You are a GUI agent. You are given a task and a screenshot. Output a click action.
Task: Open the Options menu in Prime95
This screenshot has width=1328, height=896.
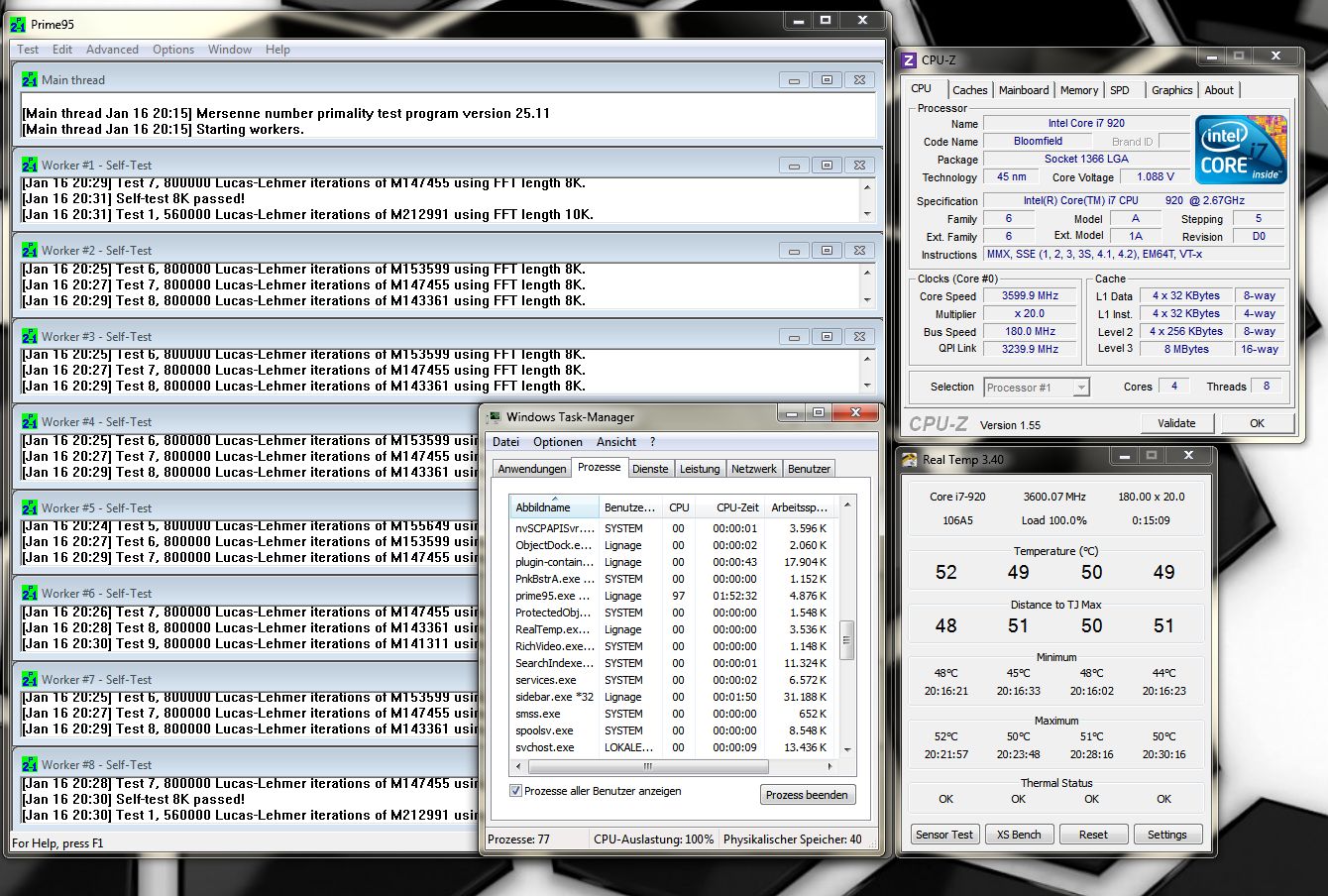click(x=173, y=50)
